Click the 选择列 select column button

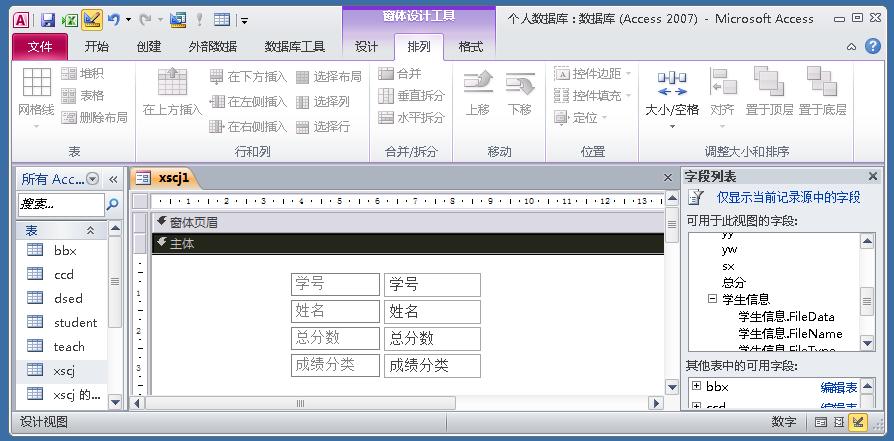323,102
